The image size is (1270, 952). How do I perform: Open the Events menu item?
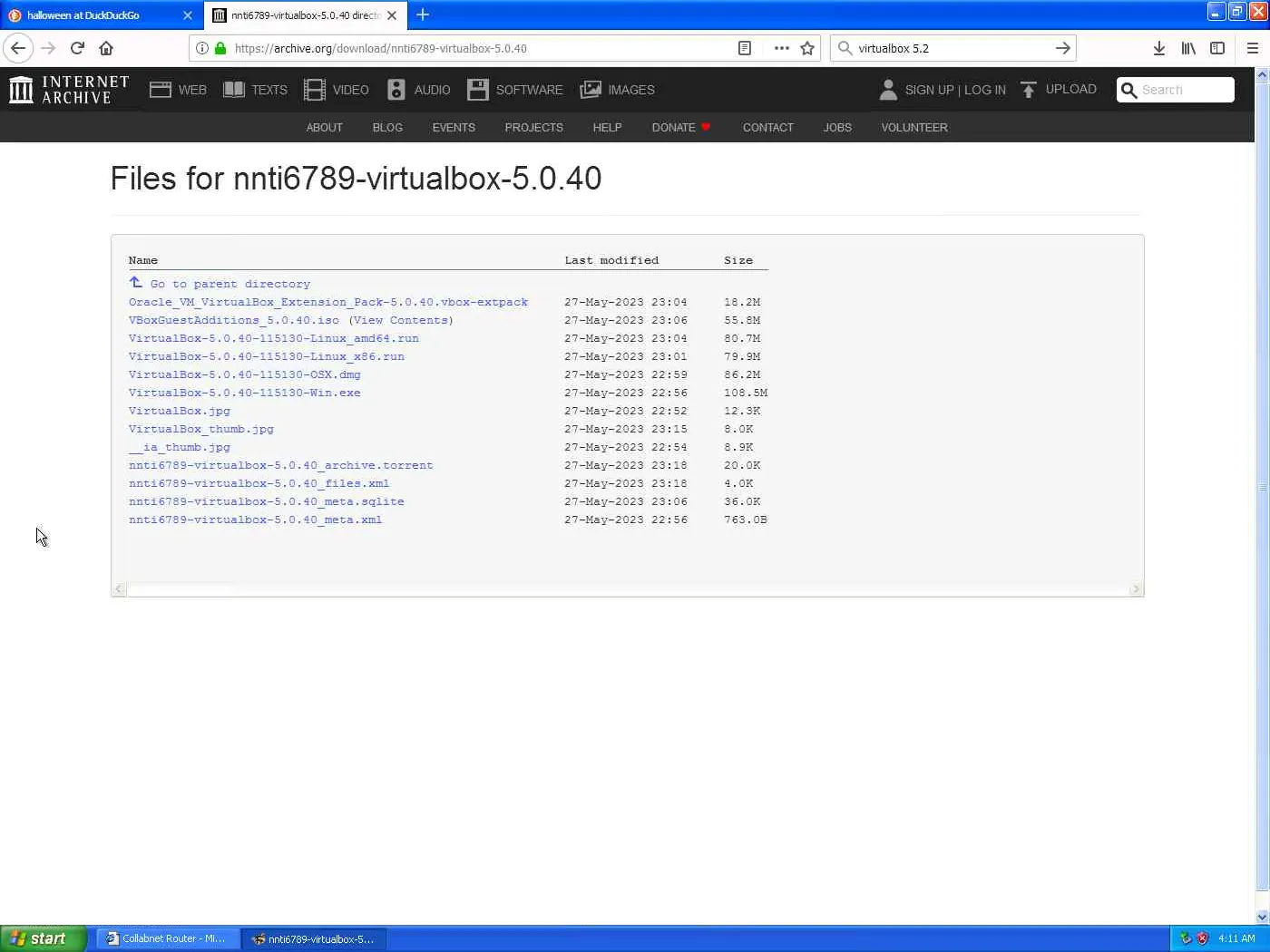(x=454, y=128)
